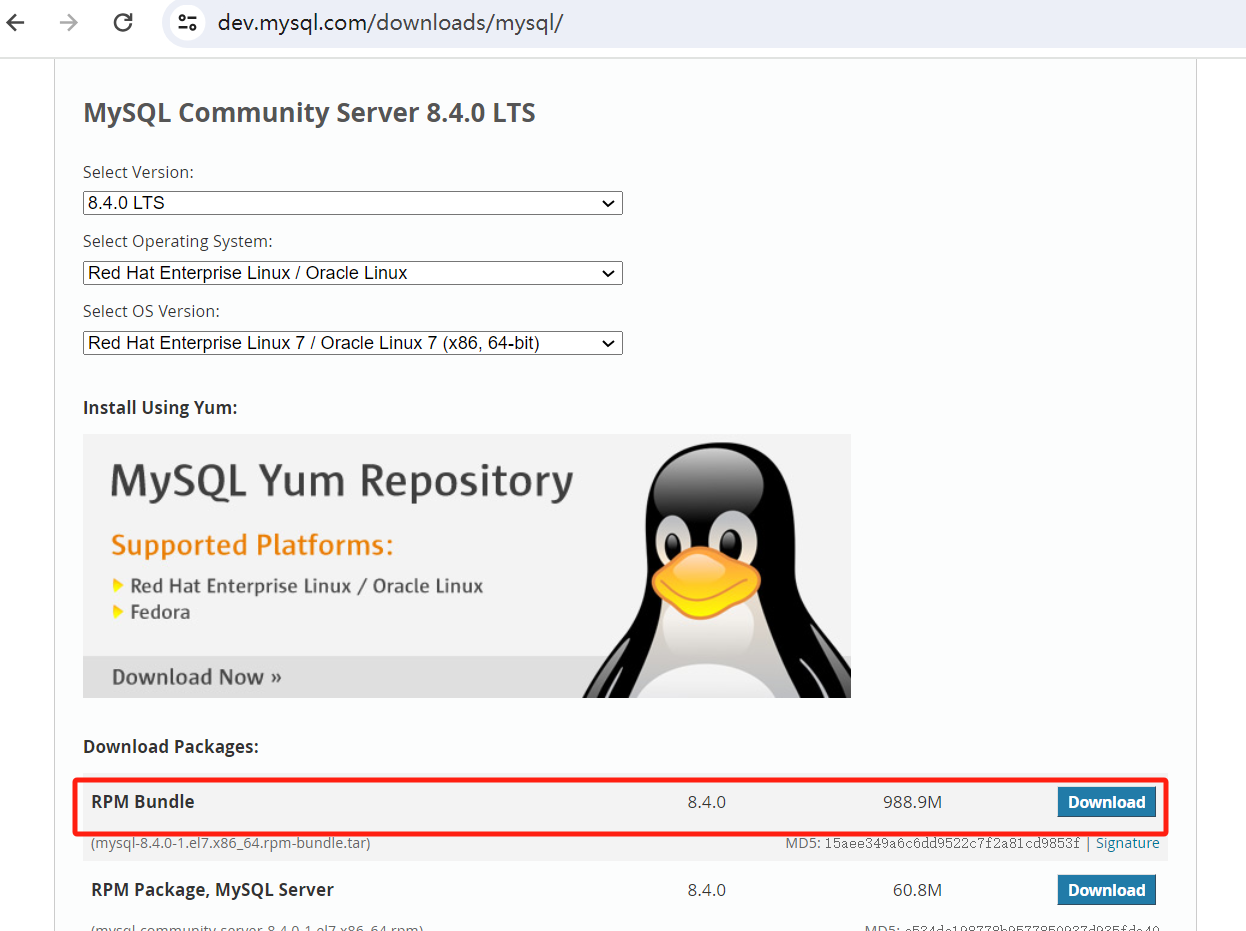The height and width of the screenshot is (931, 1246).
Task: Click the MySQL Community Server 8.4.0 heading
Action: (309, 112)
